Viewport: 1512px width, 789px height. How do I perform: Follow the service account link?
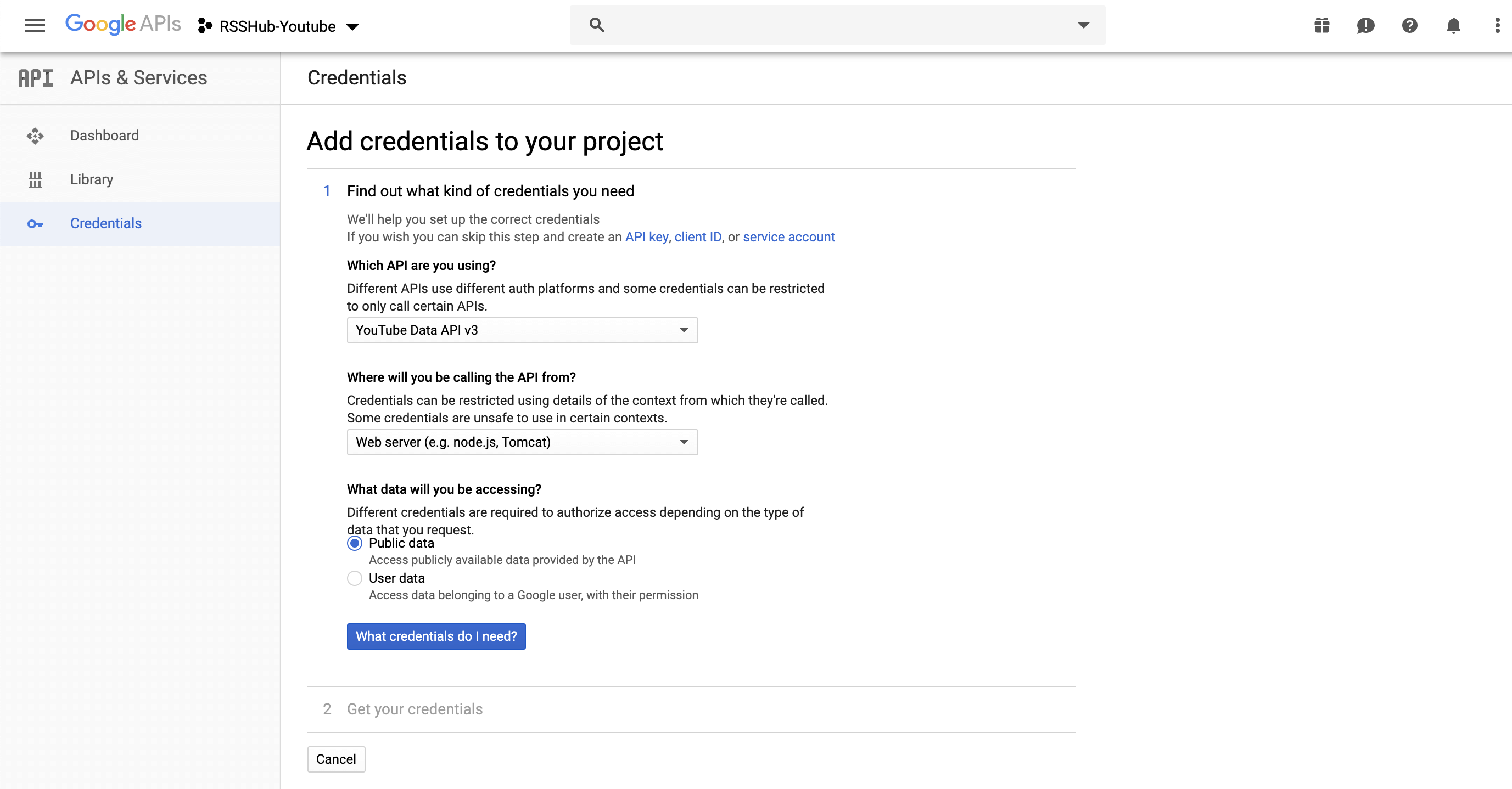tap(789, 237)
